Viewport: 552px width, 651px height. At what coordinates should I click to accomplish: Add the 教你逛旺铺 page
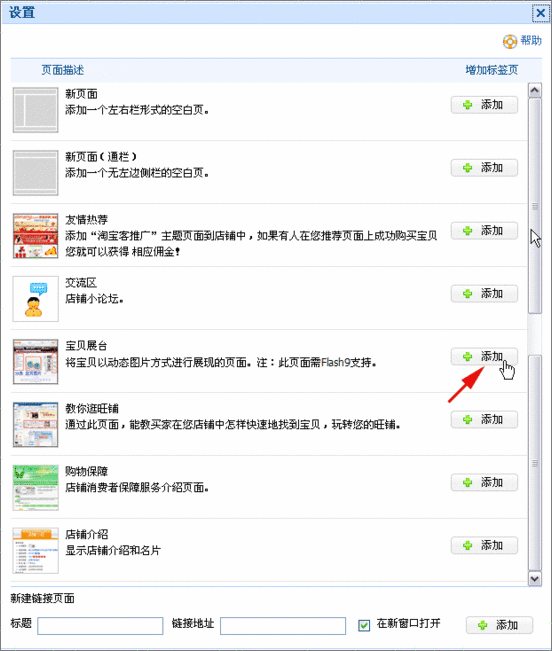[x=484, y=419]
